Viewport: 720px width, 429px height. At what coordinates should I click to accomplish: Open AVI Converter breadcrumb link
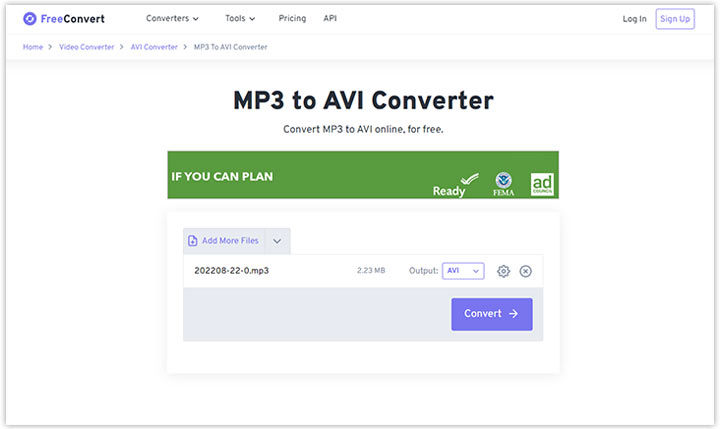click(x=154, y=47)
